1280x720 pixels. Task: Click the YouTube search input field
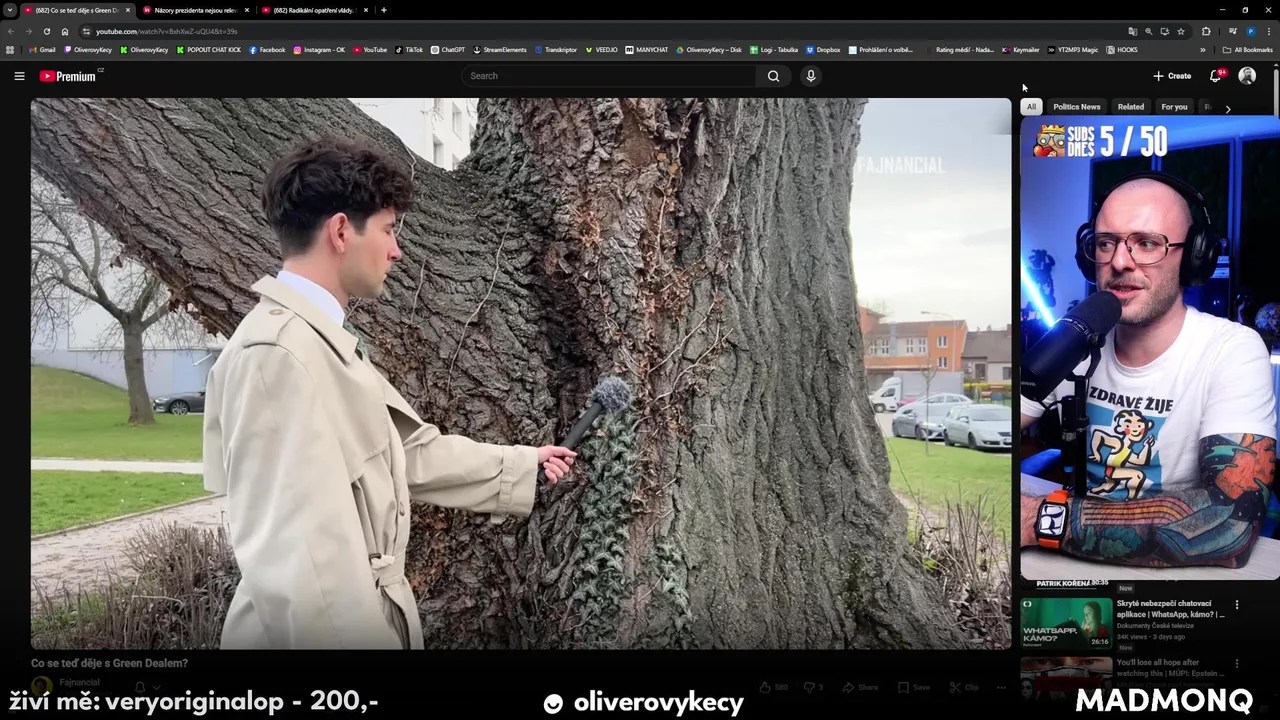coord(610,76)
